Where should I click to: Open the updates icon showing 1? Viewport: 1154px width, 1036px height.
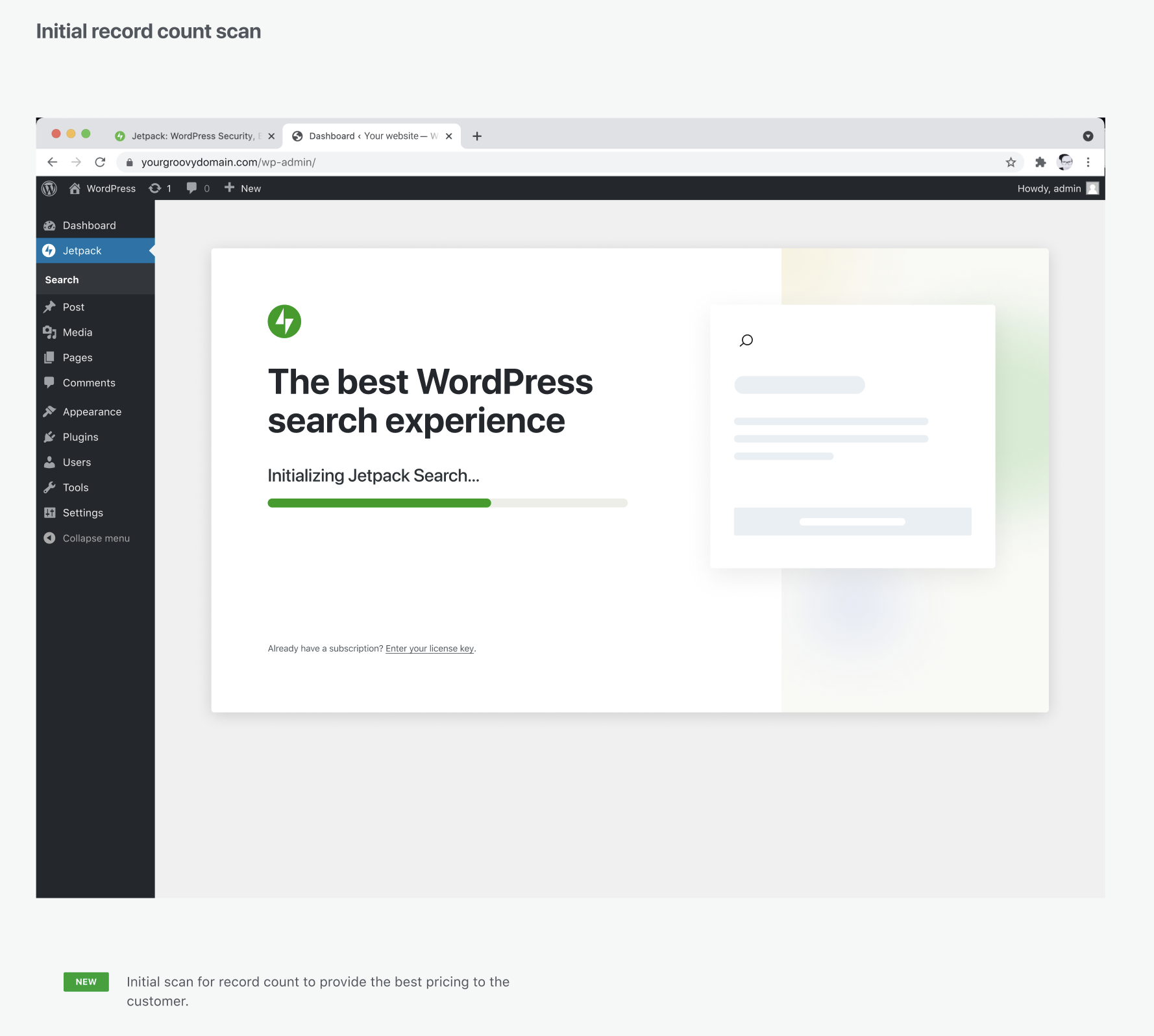pos(160,188)
